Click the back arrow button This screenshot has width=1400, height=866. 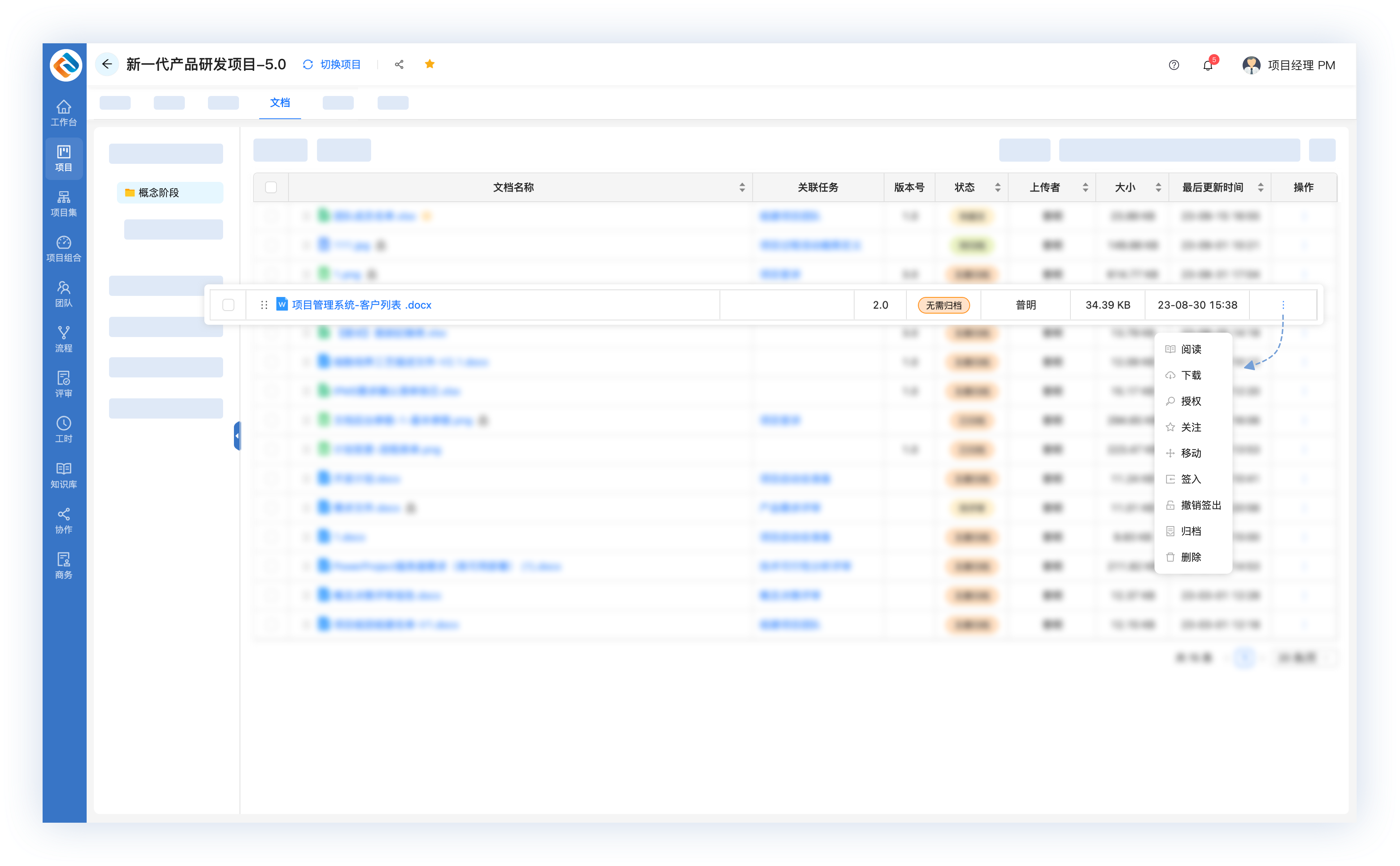click(x=106, y=64)
